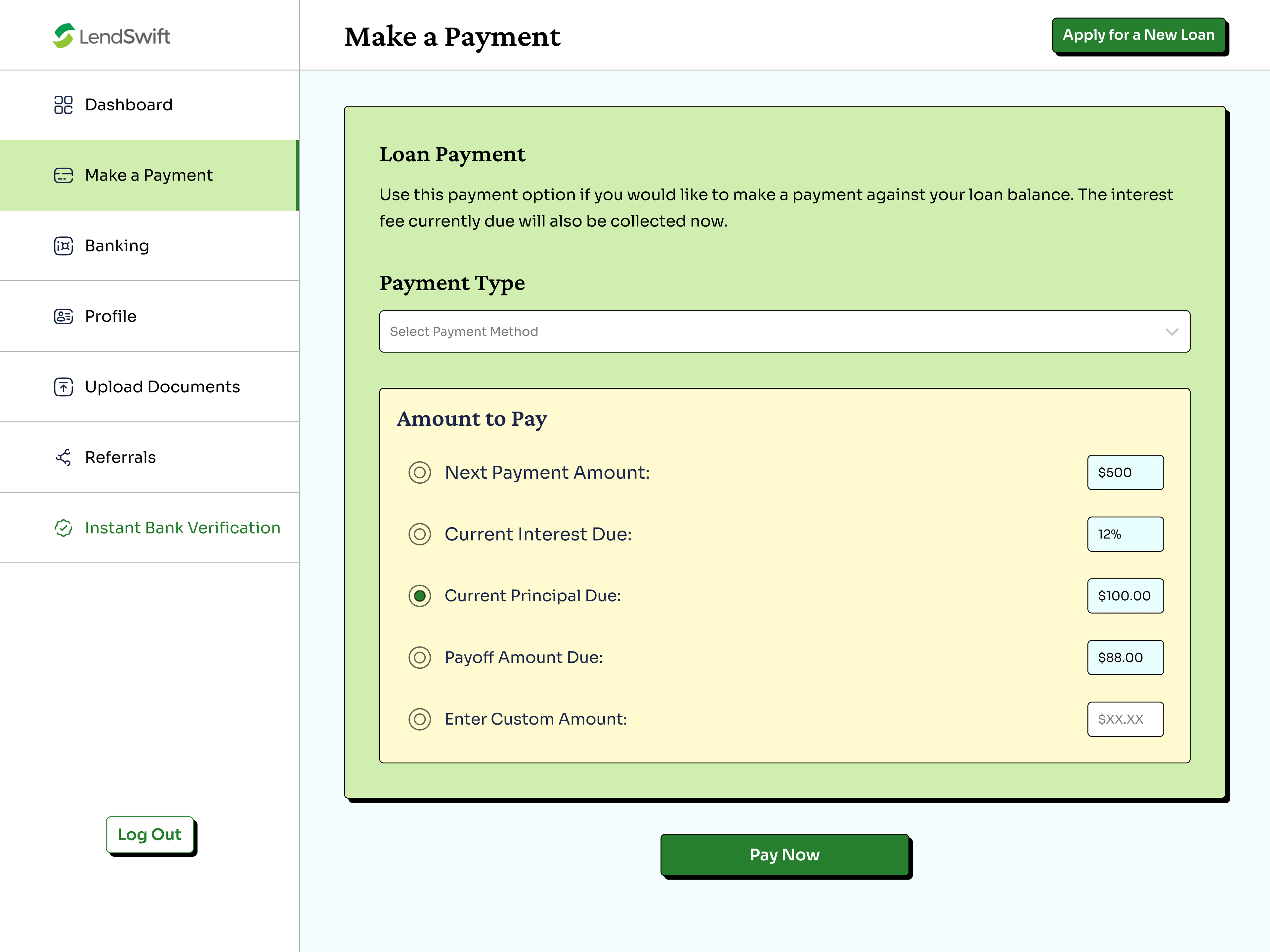Viewport: 1270px width, 952px height.
Task: Open Dashboard in the sidebar
Action: (x=149, y=105)
